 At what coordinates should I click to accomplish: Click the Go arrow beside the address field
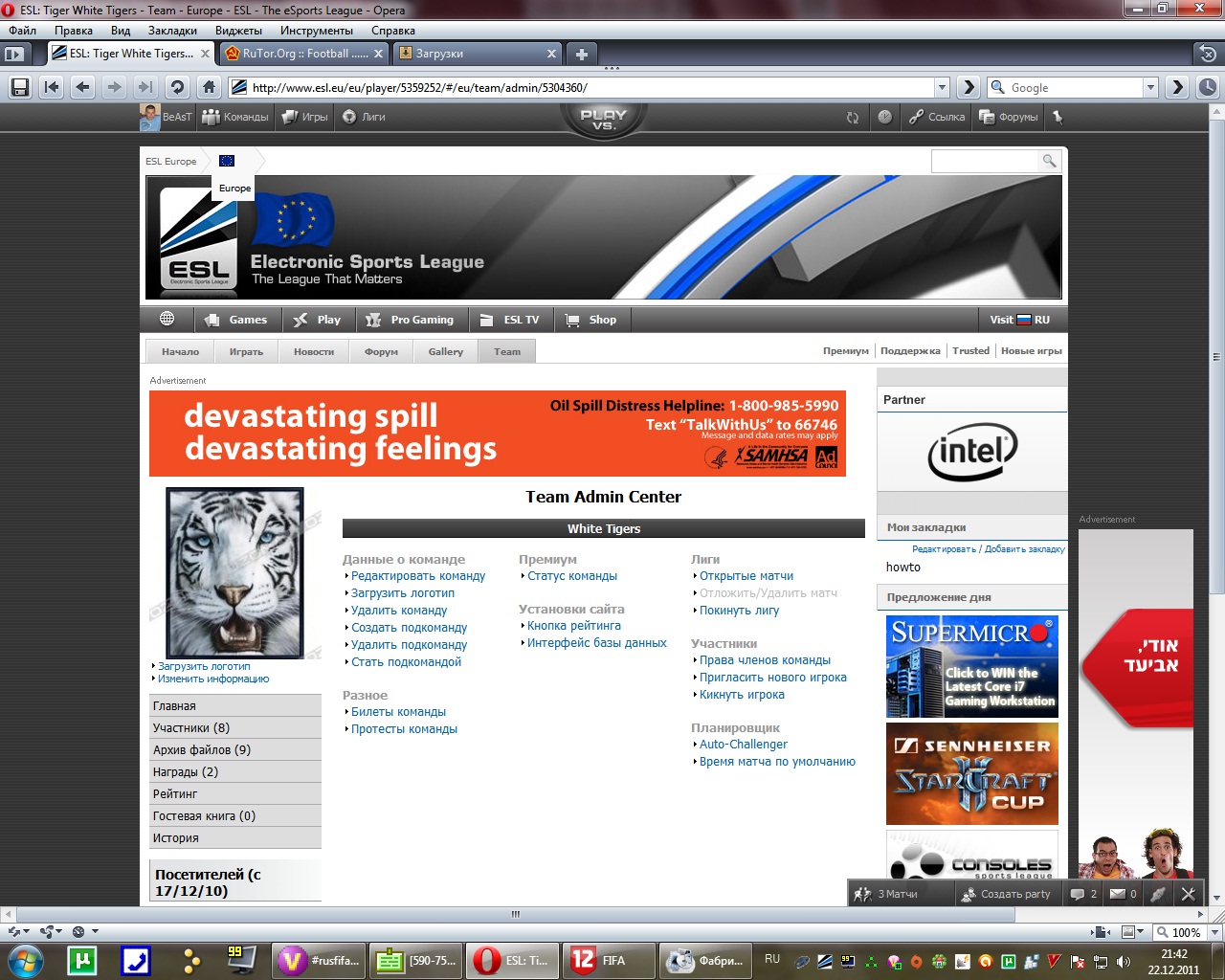(969, 87)
